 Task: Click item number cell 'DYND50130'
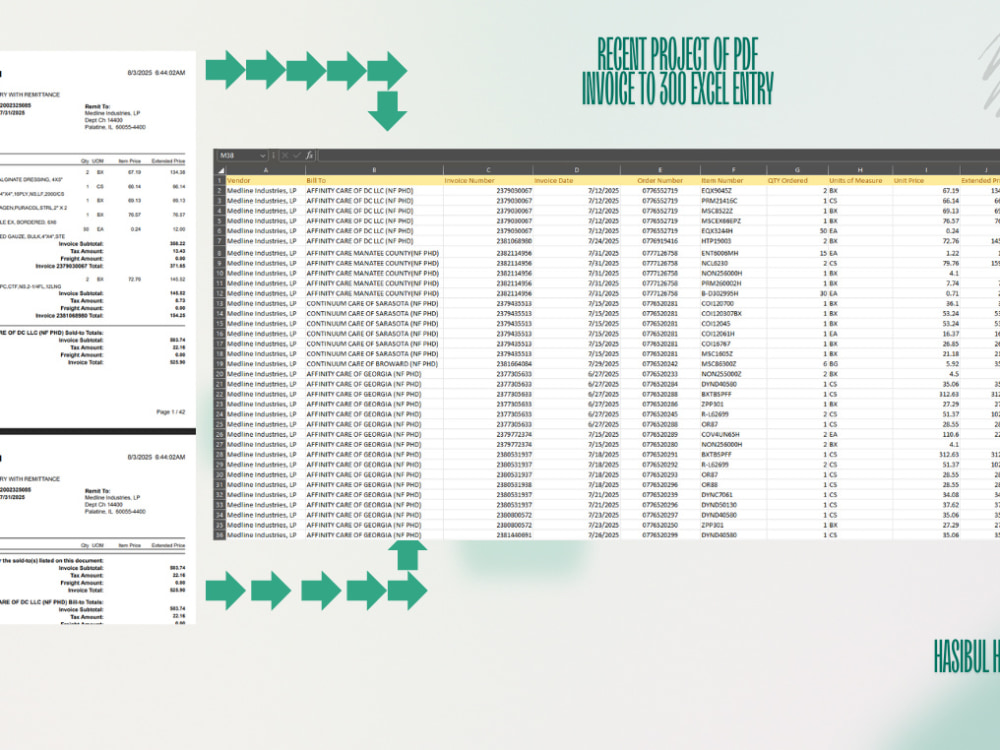733,504
